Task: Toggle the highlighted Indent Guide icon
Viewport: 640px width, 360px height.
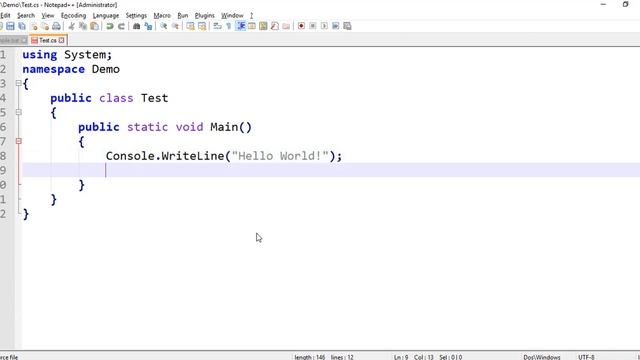Action: (x=240, y=26)
